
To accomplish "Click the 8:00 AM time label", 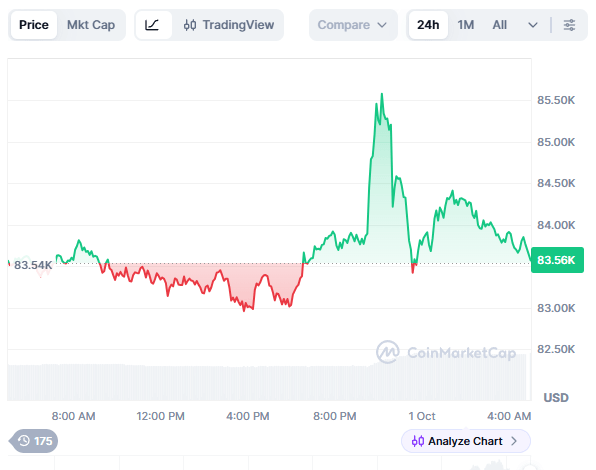I will point(73,416).
